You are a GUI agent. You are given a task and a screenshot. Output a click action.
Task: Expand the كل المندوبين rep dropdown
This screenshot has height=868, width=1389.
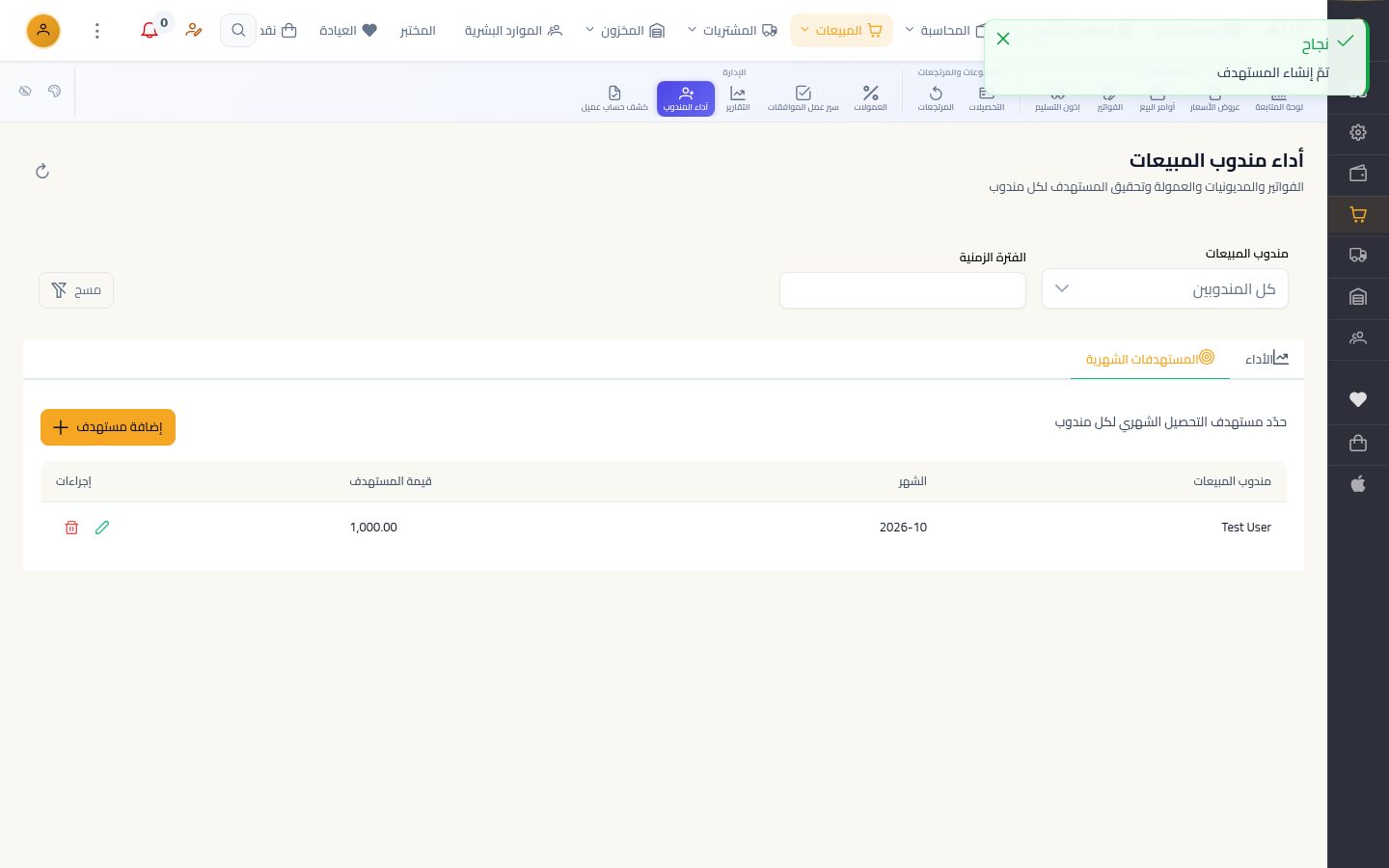click(1165, 288)
